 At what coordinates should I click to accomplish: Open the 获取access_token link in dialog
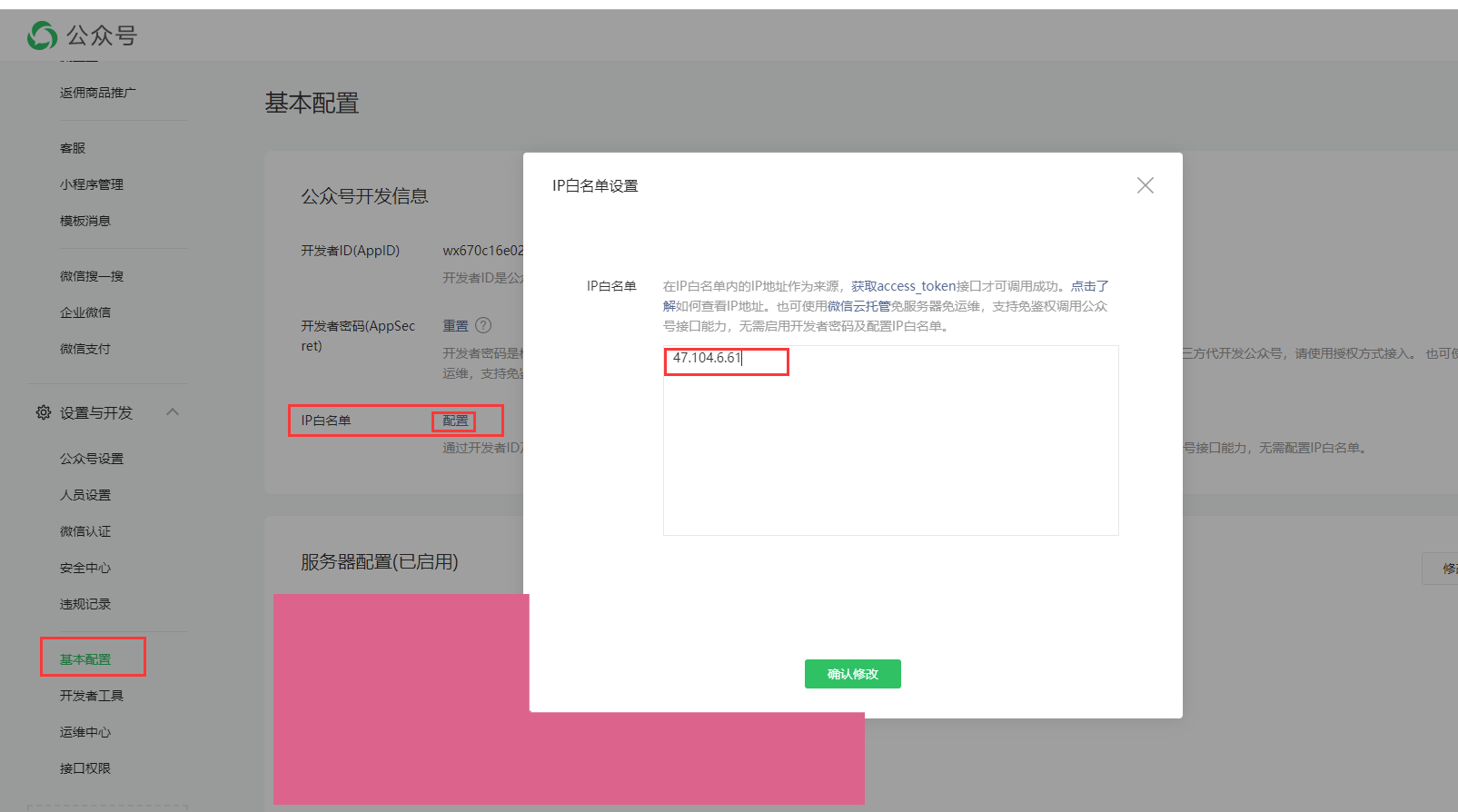[x=904, y=286]
